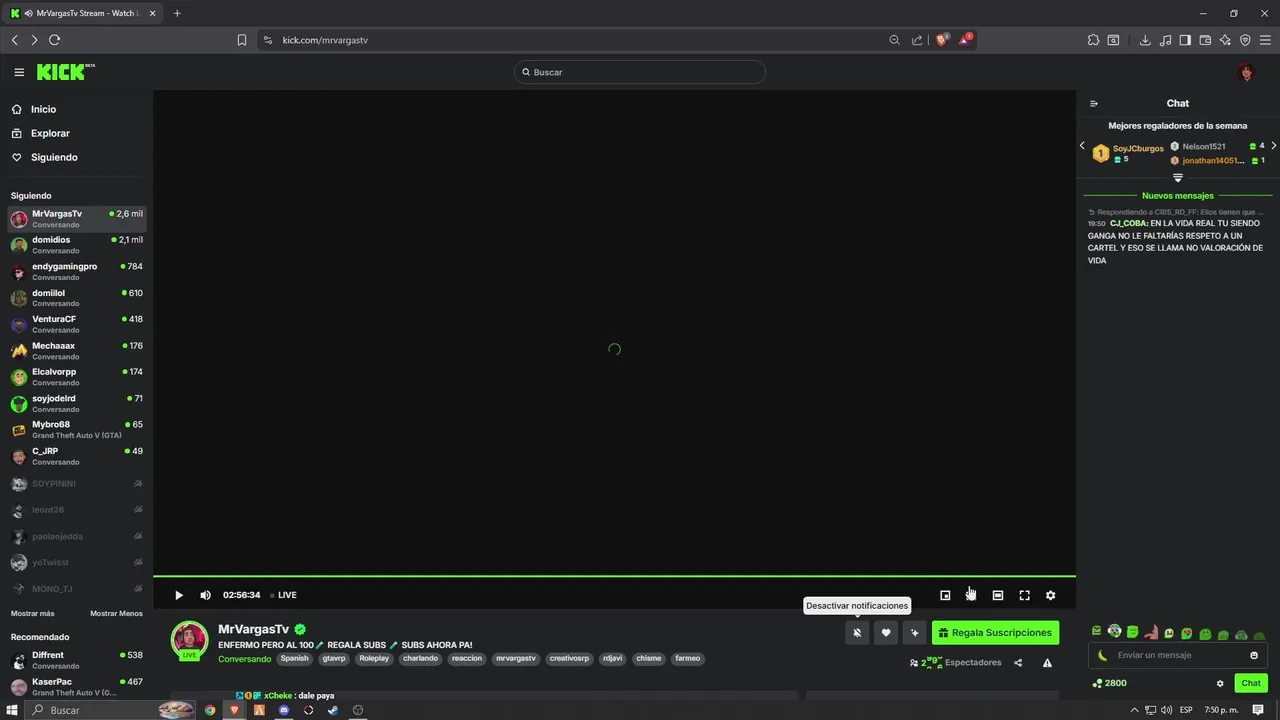Focus the Buscar search bar on Kick
Image resolution: width=1280 pixels, height=720 pixels.
point(640,72)
